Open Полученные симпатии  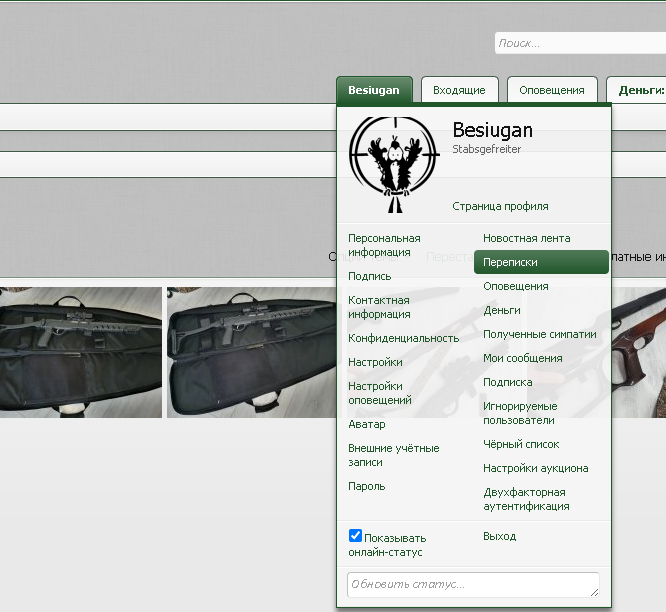click(539, 334)
